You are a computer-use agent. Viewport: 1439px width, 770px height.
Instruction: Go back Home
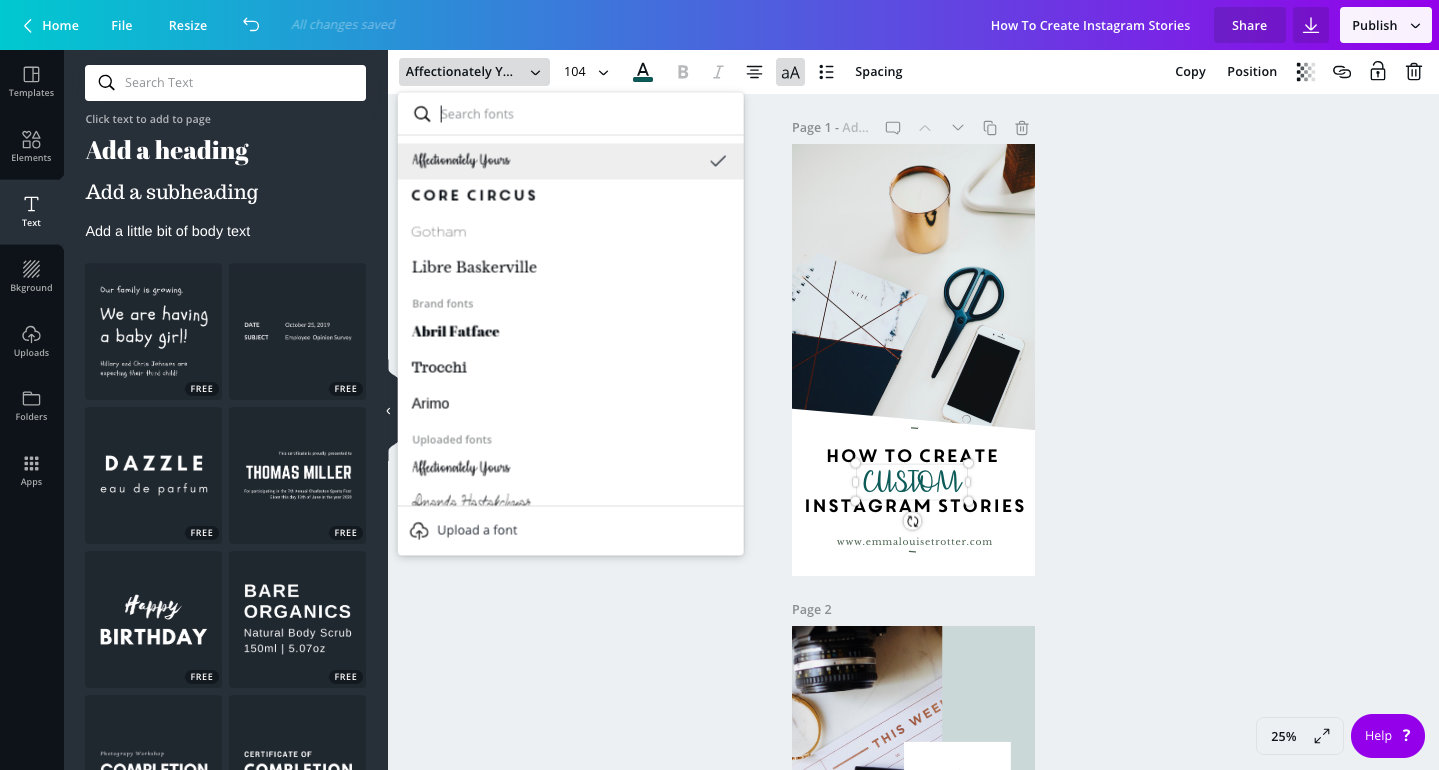click(x=50, y=25)
